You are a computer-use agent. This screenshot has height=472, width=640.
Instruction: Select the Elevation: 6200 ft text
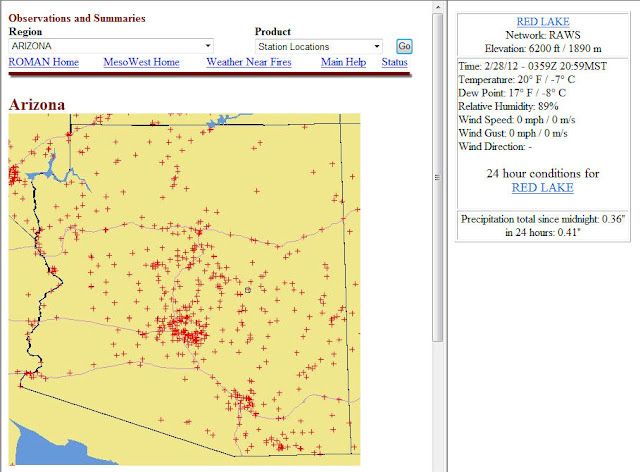pos(543,49)
